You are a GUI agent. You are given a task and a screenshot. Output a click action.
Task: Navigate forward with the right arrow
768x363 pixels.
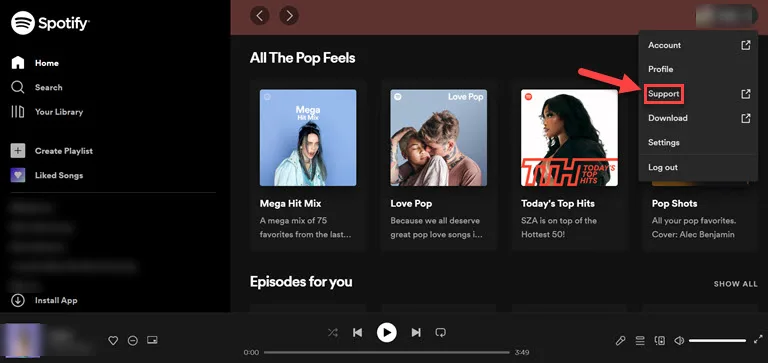tap(289, 16)
